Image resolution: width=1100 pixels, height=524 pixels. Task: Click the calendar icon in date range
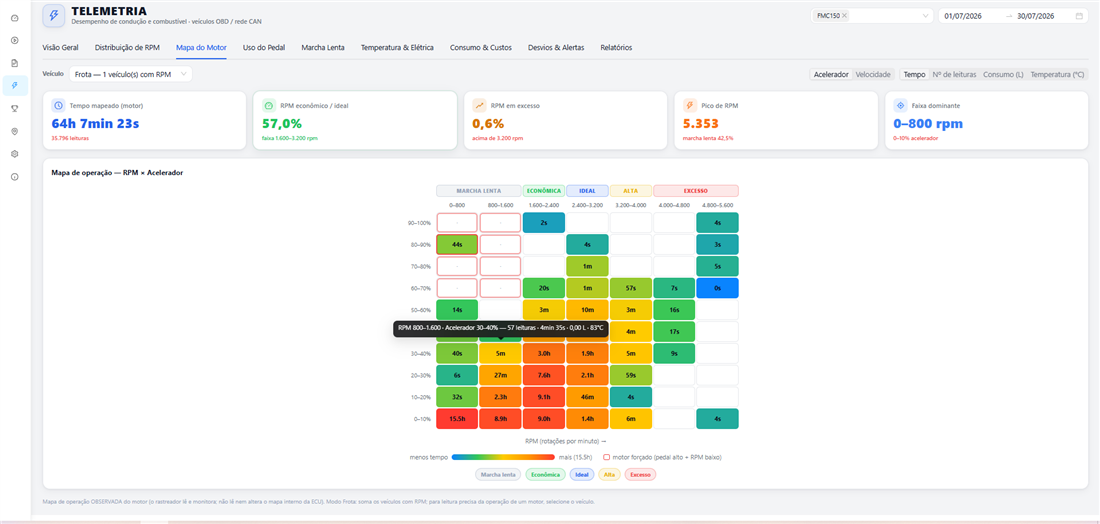[1079, 15]
